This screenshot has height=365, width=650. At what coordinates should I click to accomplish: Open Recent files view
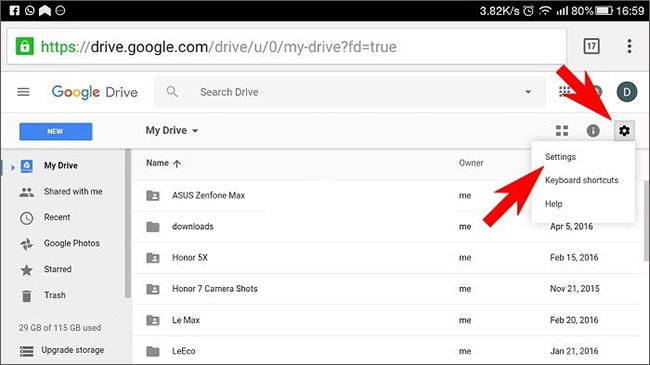[x=57, y=217]
